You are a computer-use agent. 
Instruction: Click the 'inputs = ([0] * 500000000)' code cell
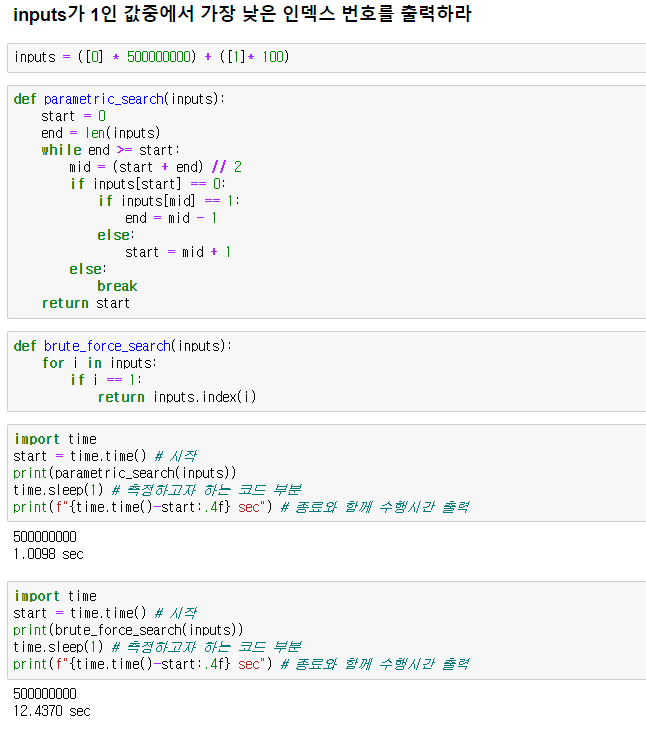(x=327, y=57)
